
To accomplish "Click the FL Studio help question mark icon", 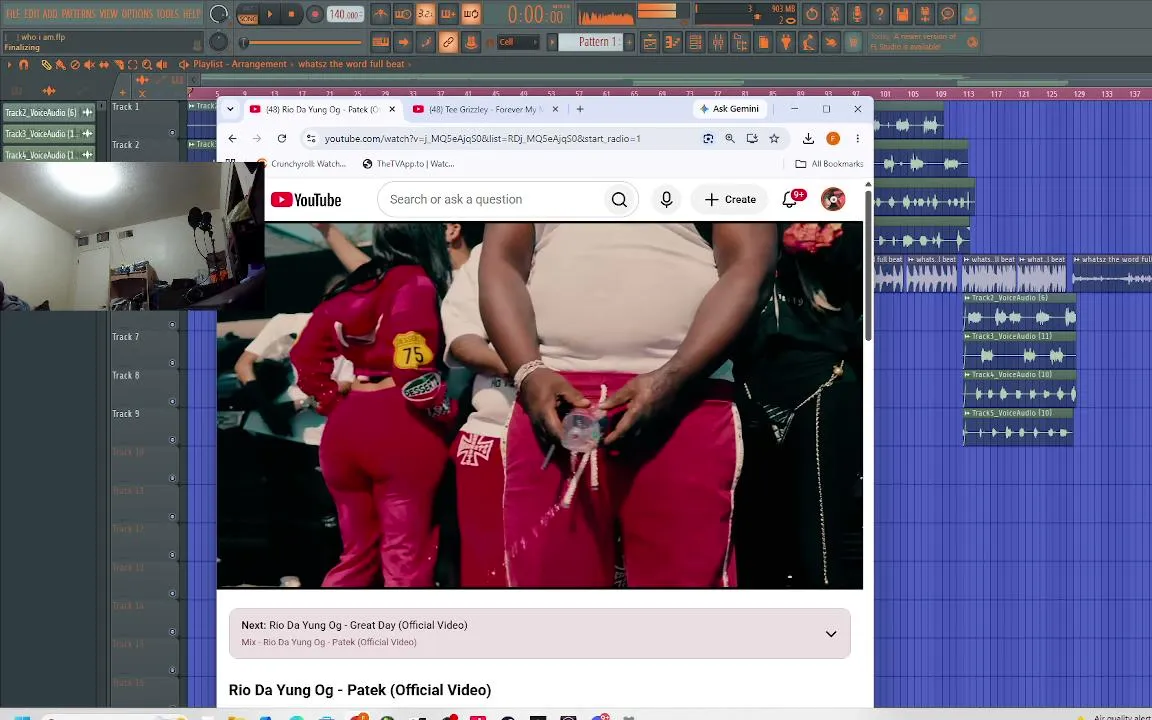I will (879, 14).
